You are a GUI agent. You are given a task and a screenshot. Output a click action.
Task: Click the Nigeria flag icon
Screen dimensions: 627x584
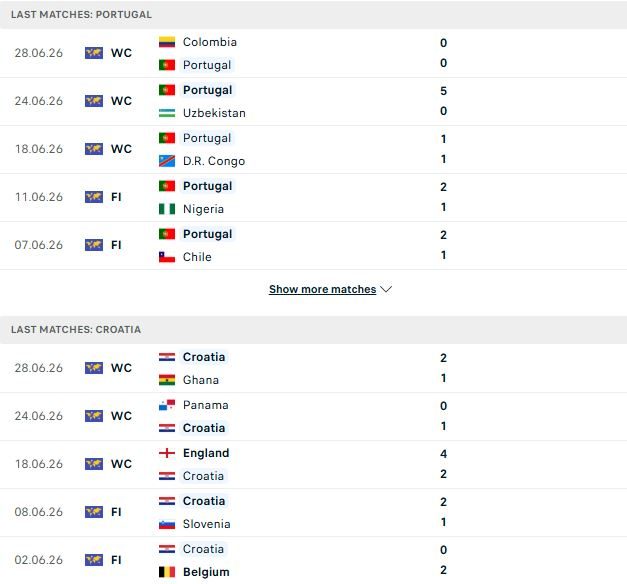(x=167, y=209)
